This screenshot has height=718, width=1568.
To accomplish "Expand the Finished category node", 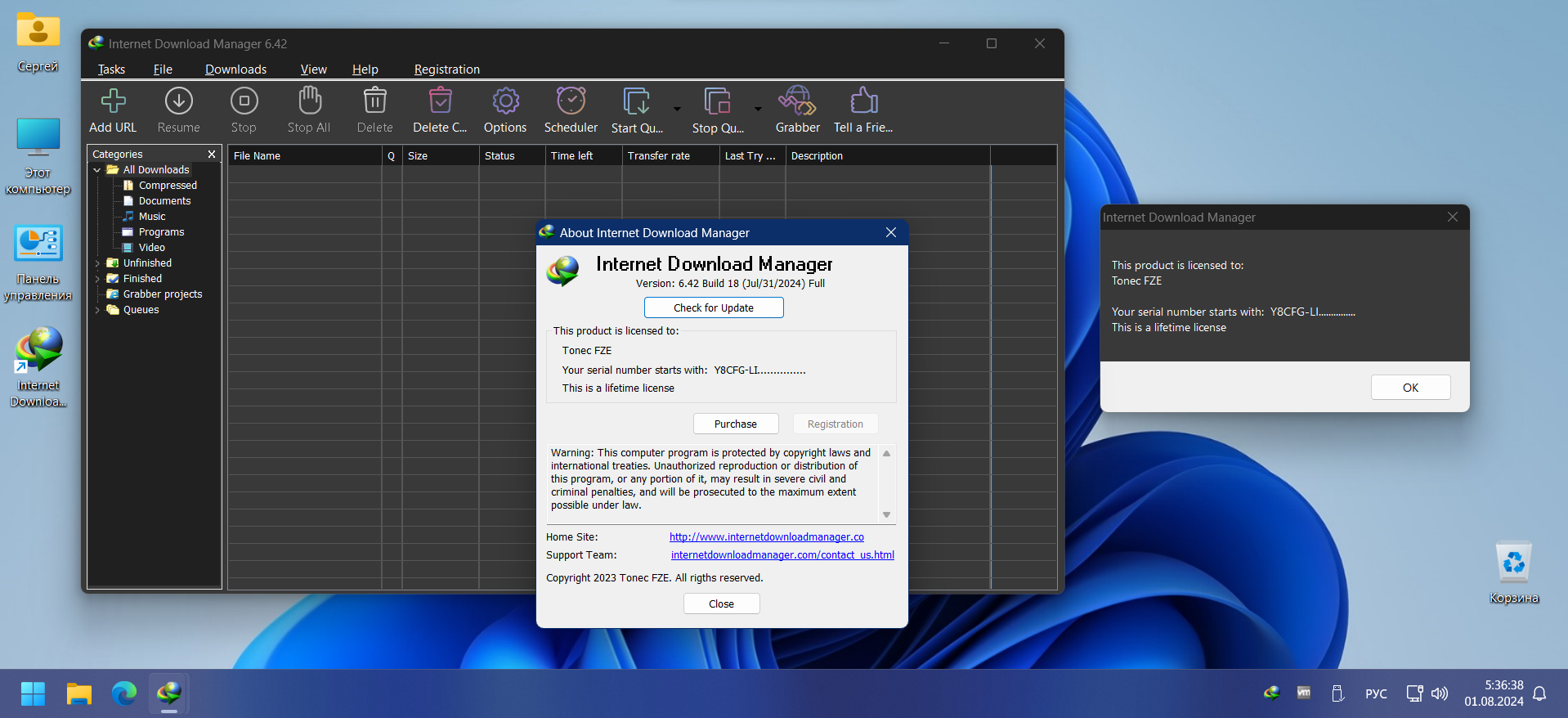I will coord(97,279).
